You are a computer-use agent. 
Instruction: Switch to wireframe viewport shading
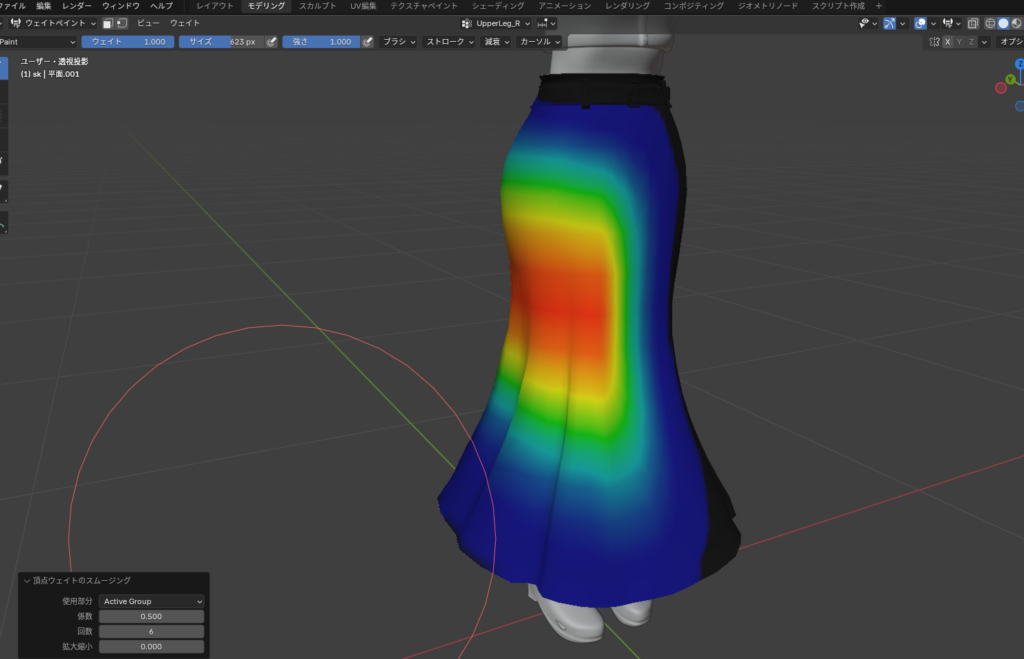coord(990,23)
